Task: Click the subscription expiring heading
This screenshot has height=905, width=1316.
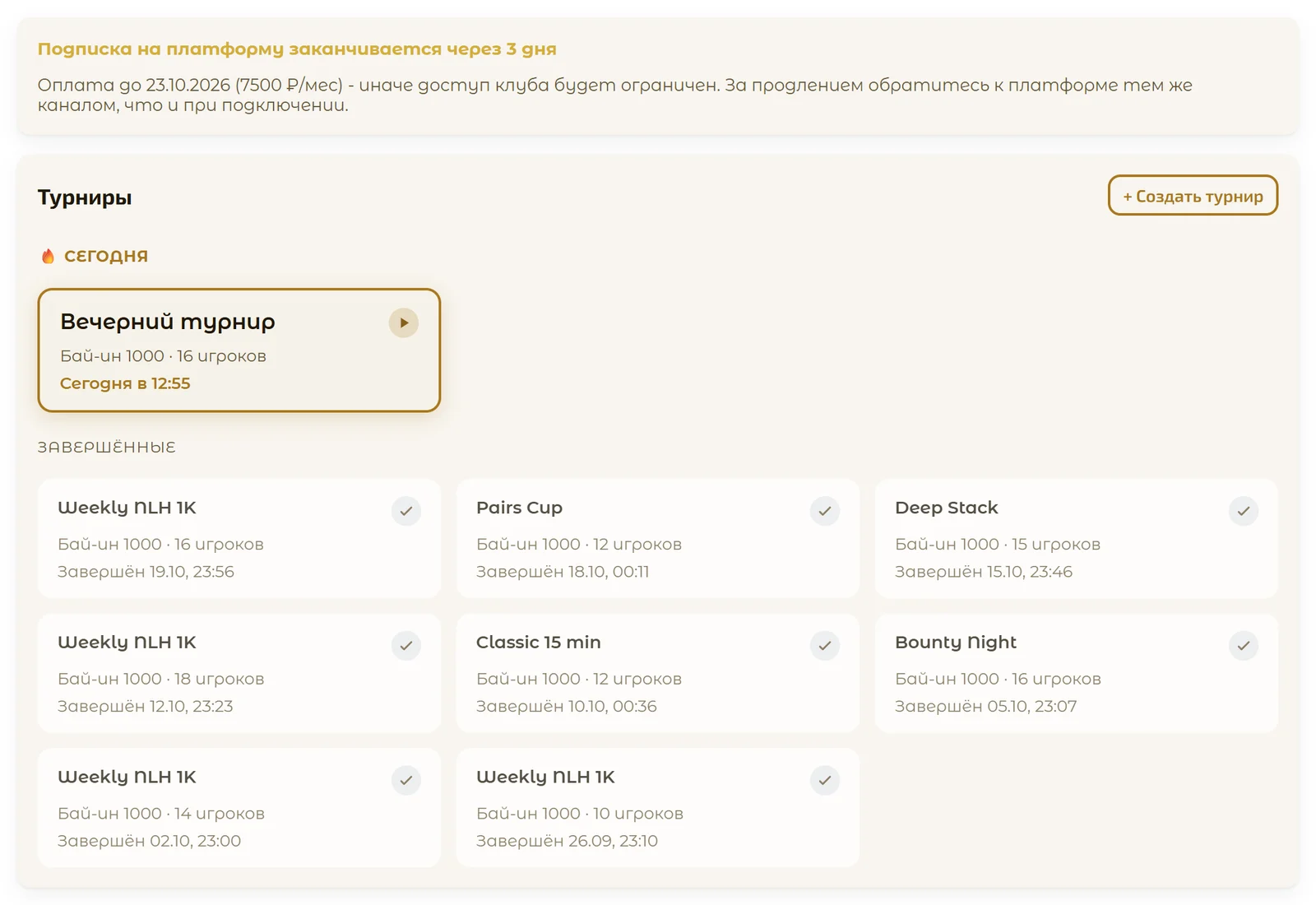Action: tap(297, 49)
